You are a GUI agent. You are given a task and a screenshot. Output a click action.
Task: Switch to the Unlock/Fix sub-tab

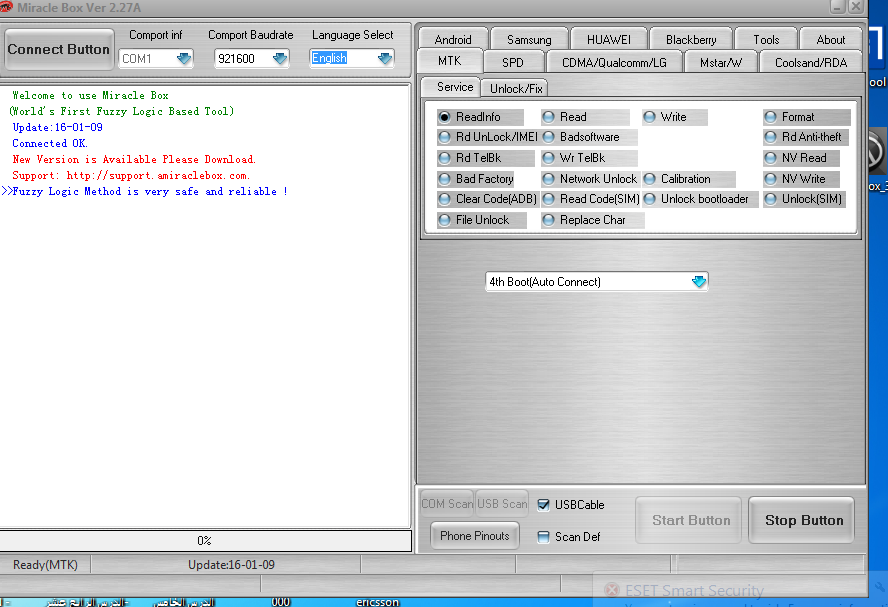pyautogui.click(x=516, y=89)
